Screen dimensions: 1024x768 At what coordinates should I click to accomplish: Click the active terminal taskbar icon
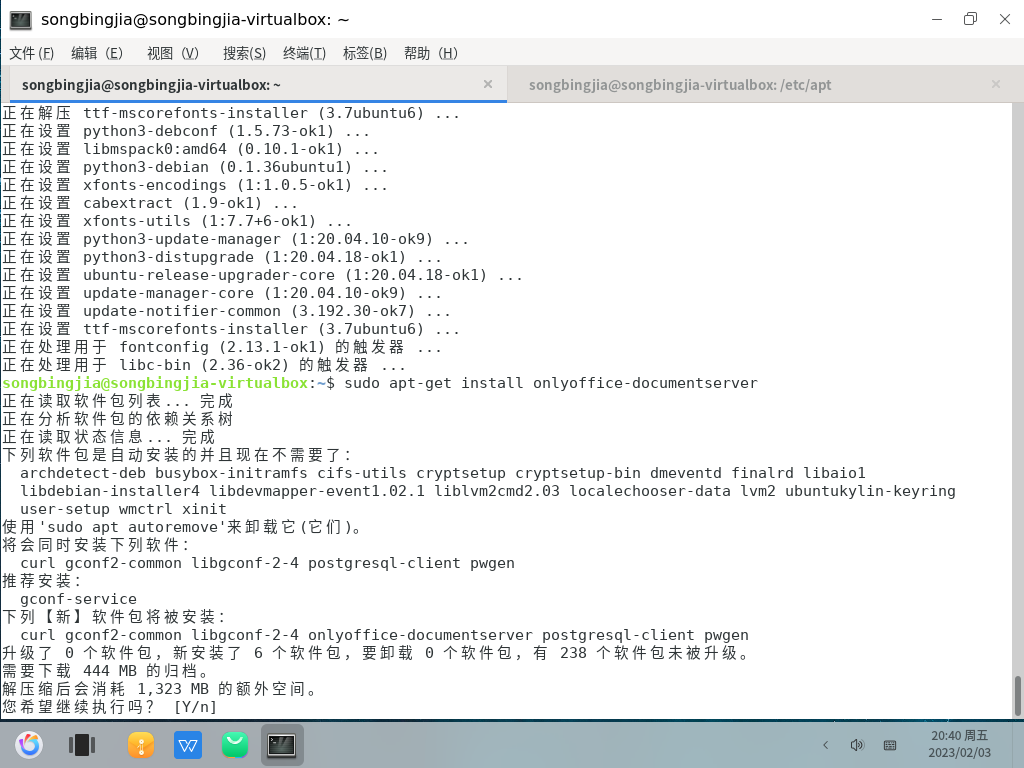click(x=282, y=744)
